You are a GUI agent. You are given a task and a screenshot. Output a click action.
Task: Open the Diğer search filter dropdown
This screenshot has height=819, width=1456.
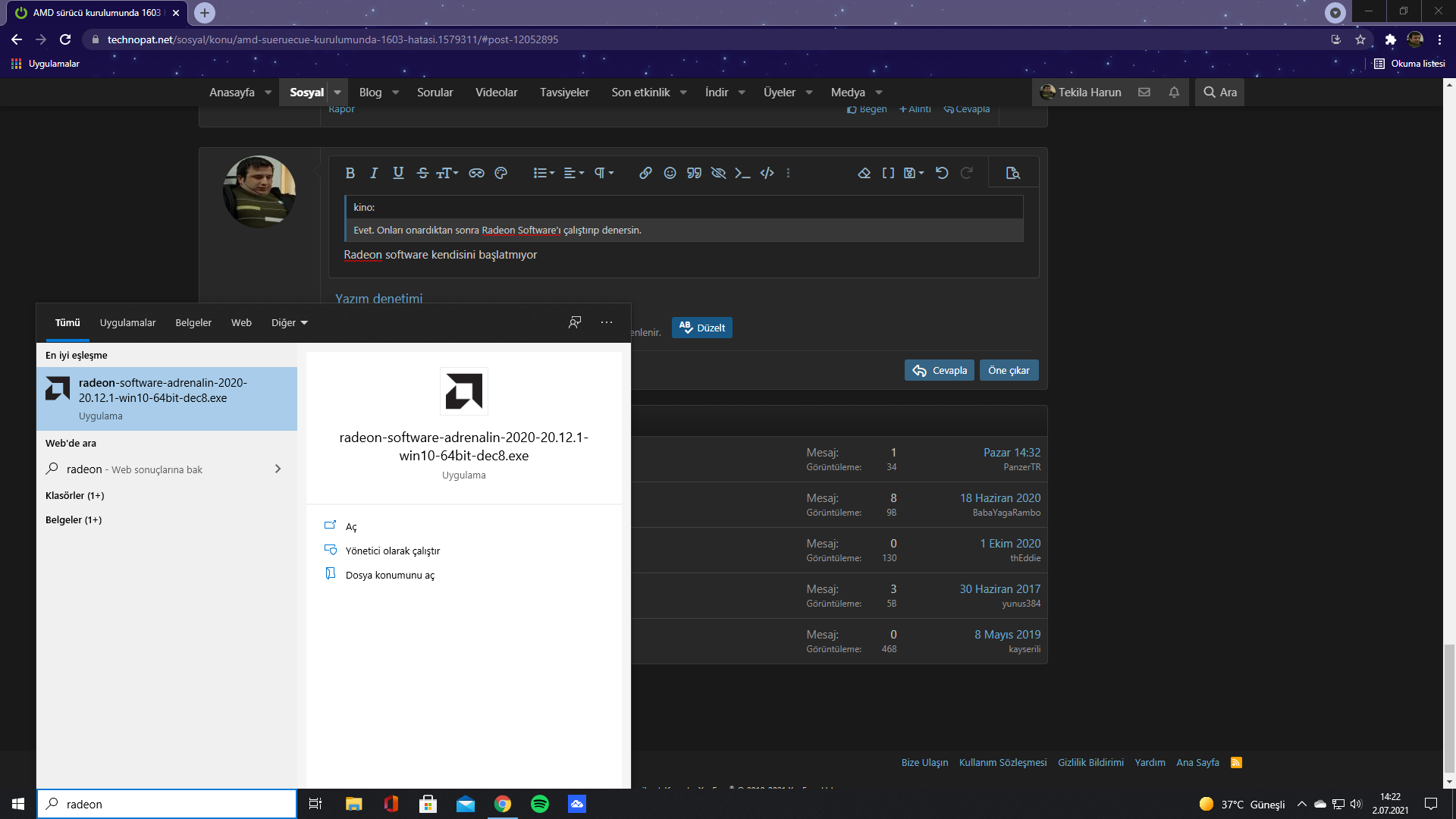290,322
